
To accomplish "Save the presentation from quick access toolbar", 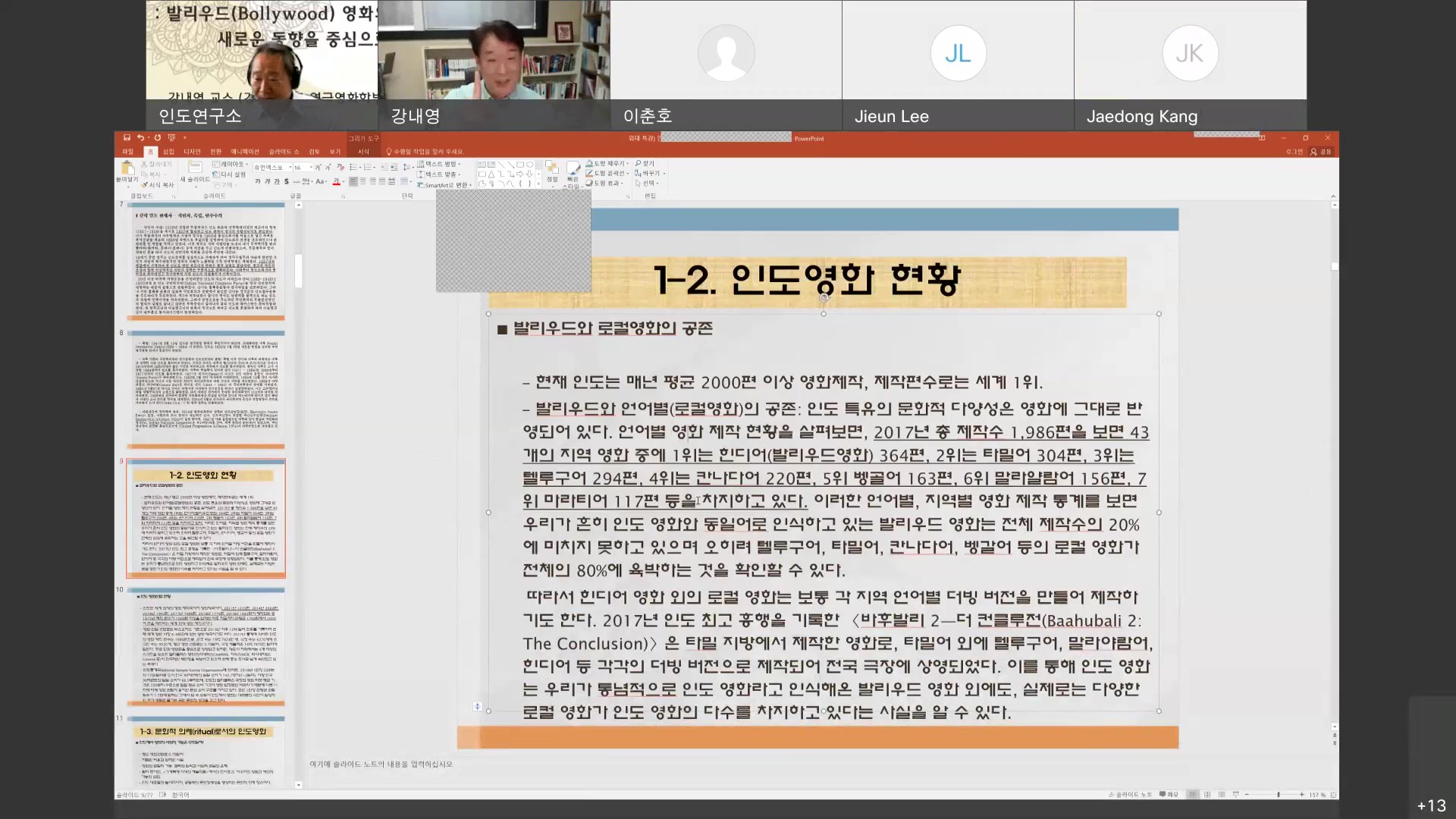I will [x=127, y=137].
